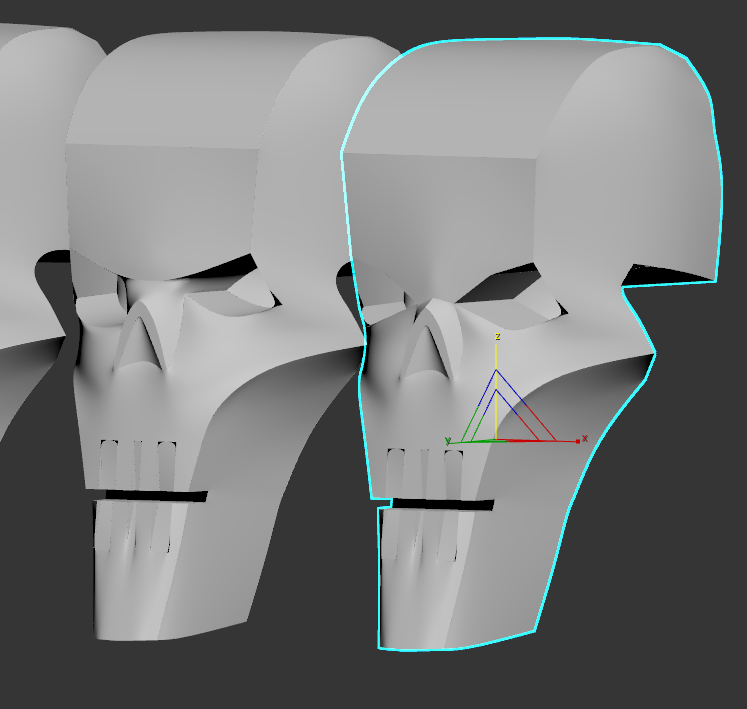Image resolution: width=747 pixels, height=709 pixels.
Task: Click the red X axis handle of gizmo
Action: click(577, 441)
